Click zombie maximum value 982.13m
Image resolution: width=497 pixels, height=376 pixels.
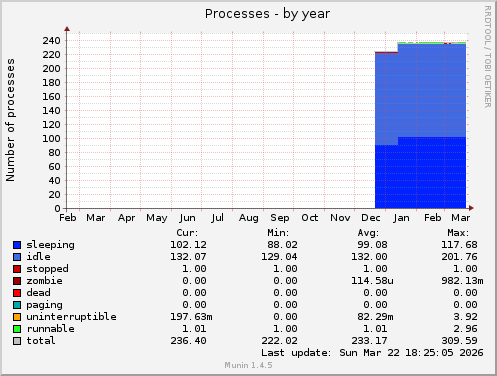click(x=462, y=281)
